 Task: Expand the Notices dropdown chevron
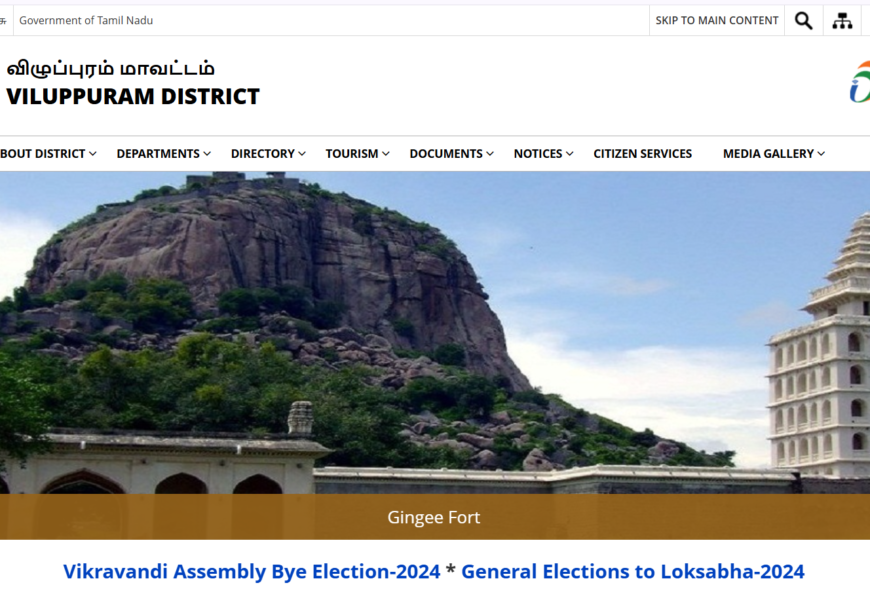tap(570, 154)
